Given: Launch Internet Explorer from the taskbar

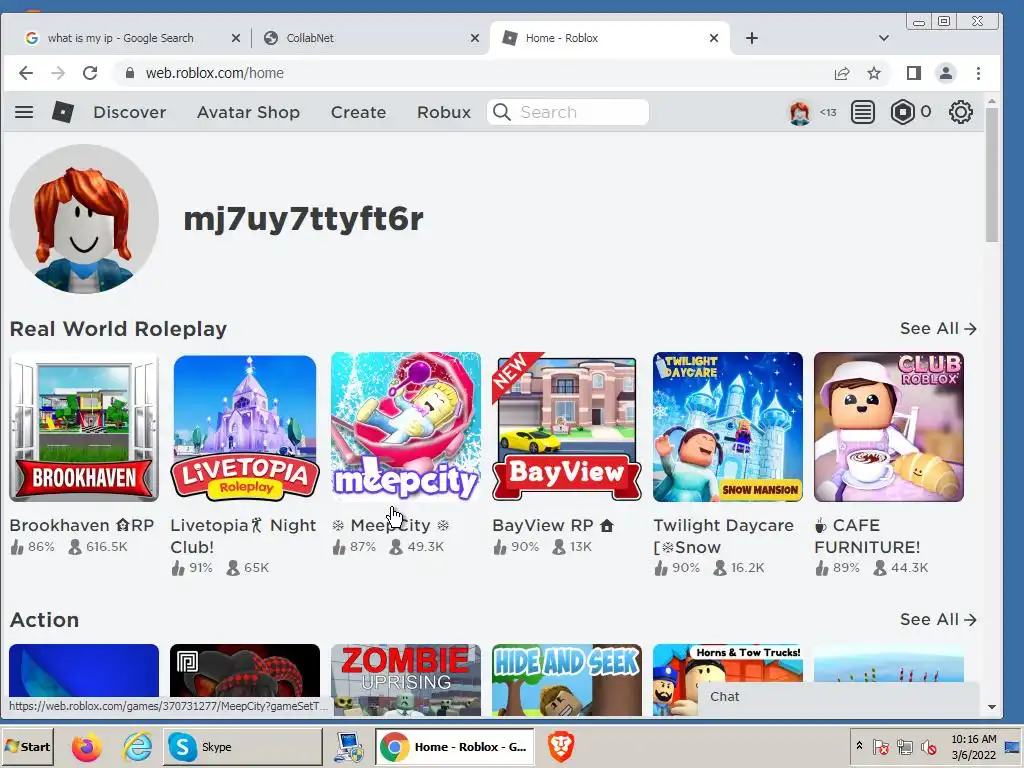Looking at the screenshot, I should [138, 746].
